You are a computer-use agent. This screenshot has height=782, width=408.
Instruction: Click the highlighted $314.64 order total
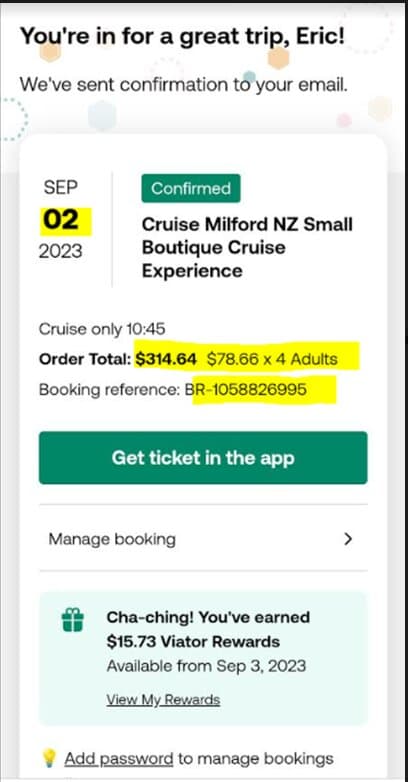pyautogui.click(x=166, y=359)
